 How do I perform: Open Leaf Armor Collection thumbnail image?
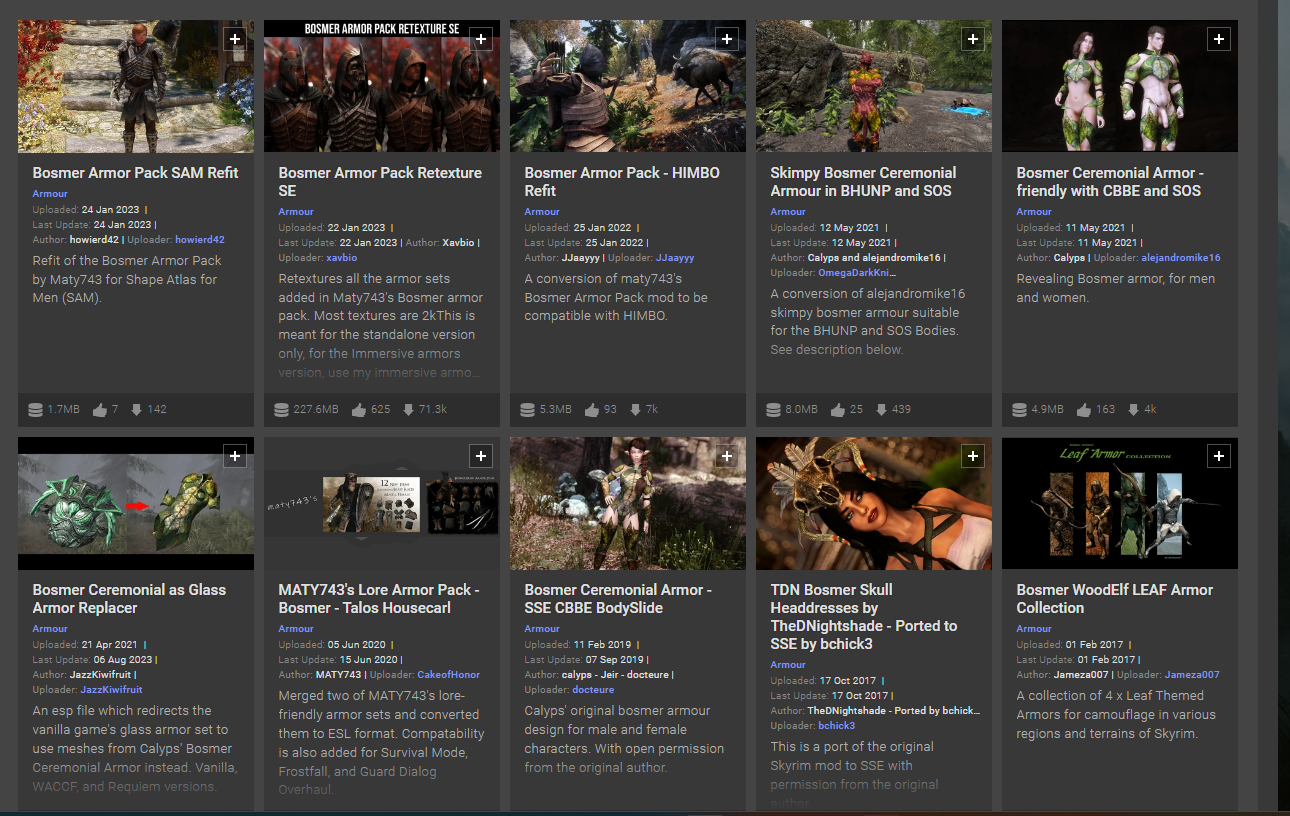pyautogui.click(x=1120, y=503)
